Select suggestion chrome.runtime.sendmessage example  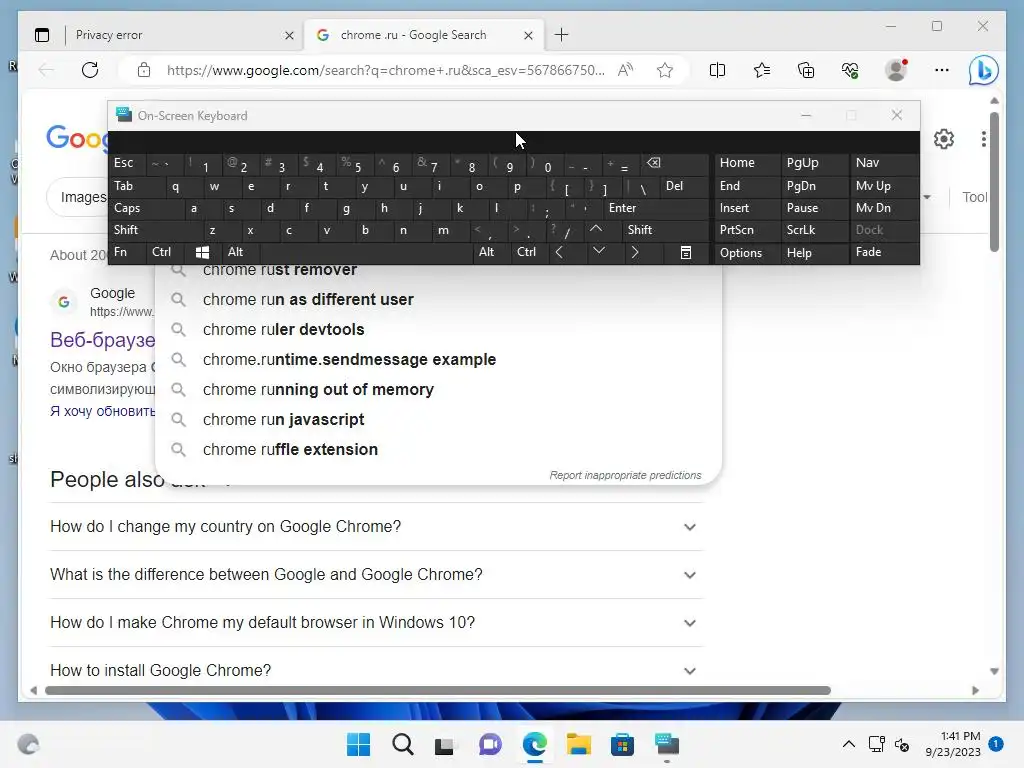point(438,360)
